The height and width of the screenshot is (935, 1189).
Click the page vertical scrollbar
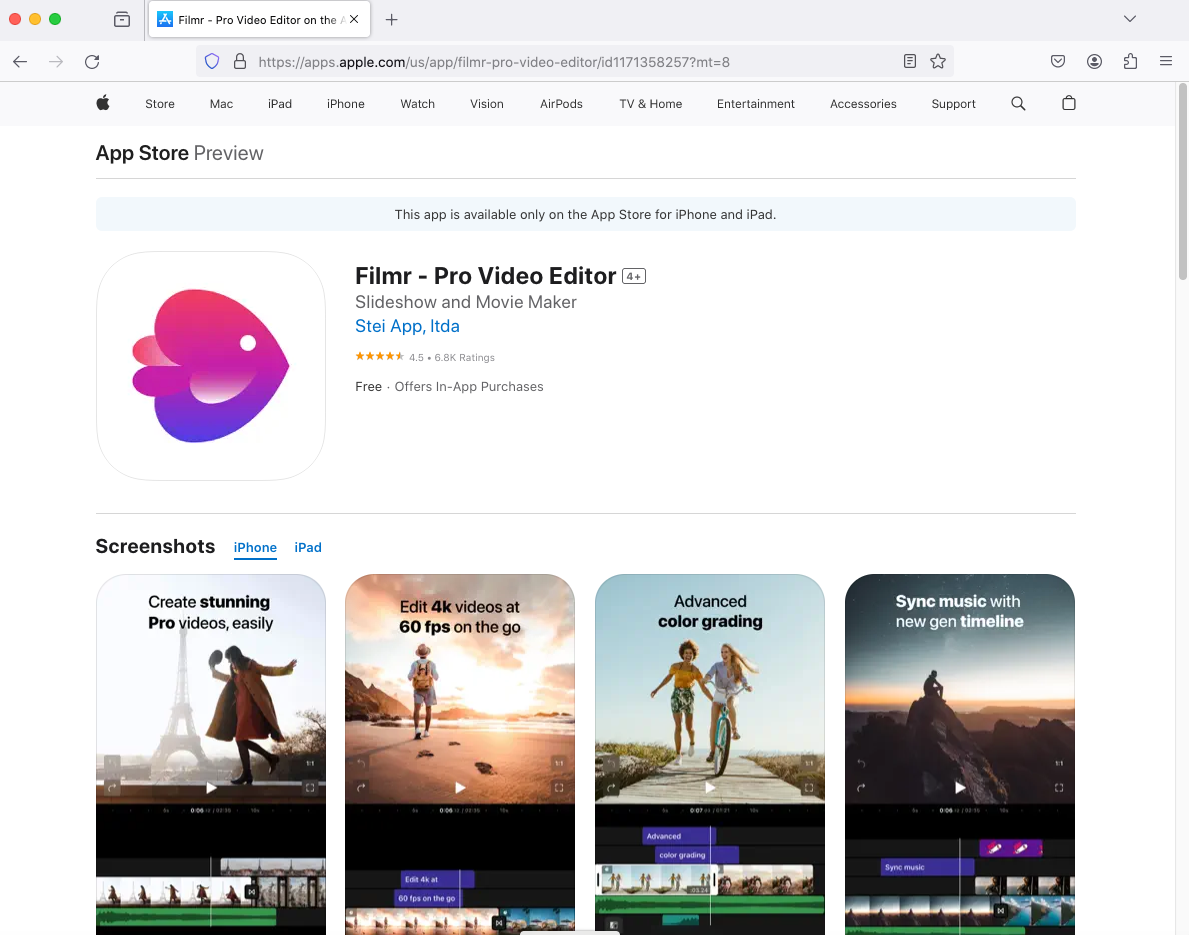(x=1182, y=182)
